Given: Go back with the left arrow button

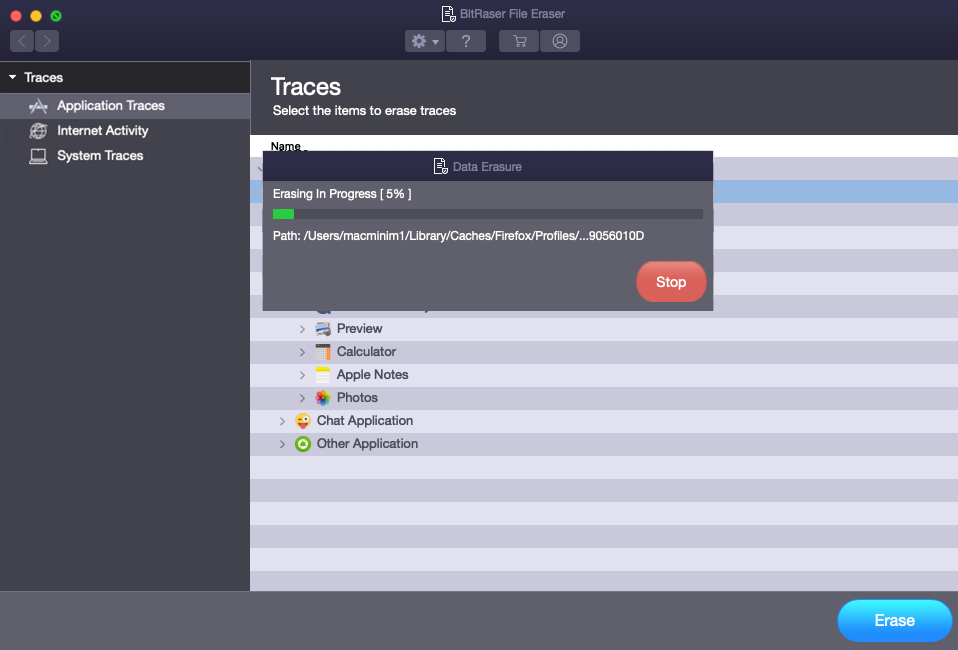Looking at the screenshot, I should pyautogui.click(x=22, y=41).
